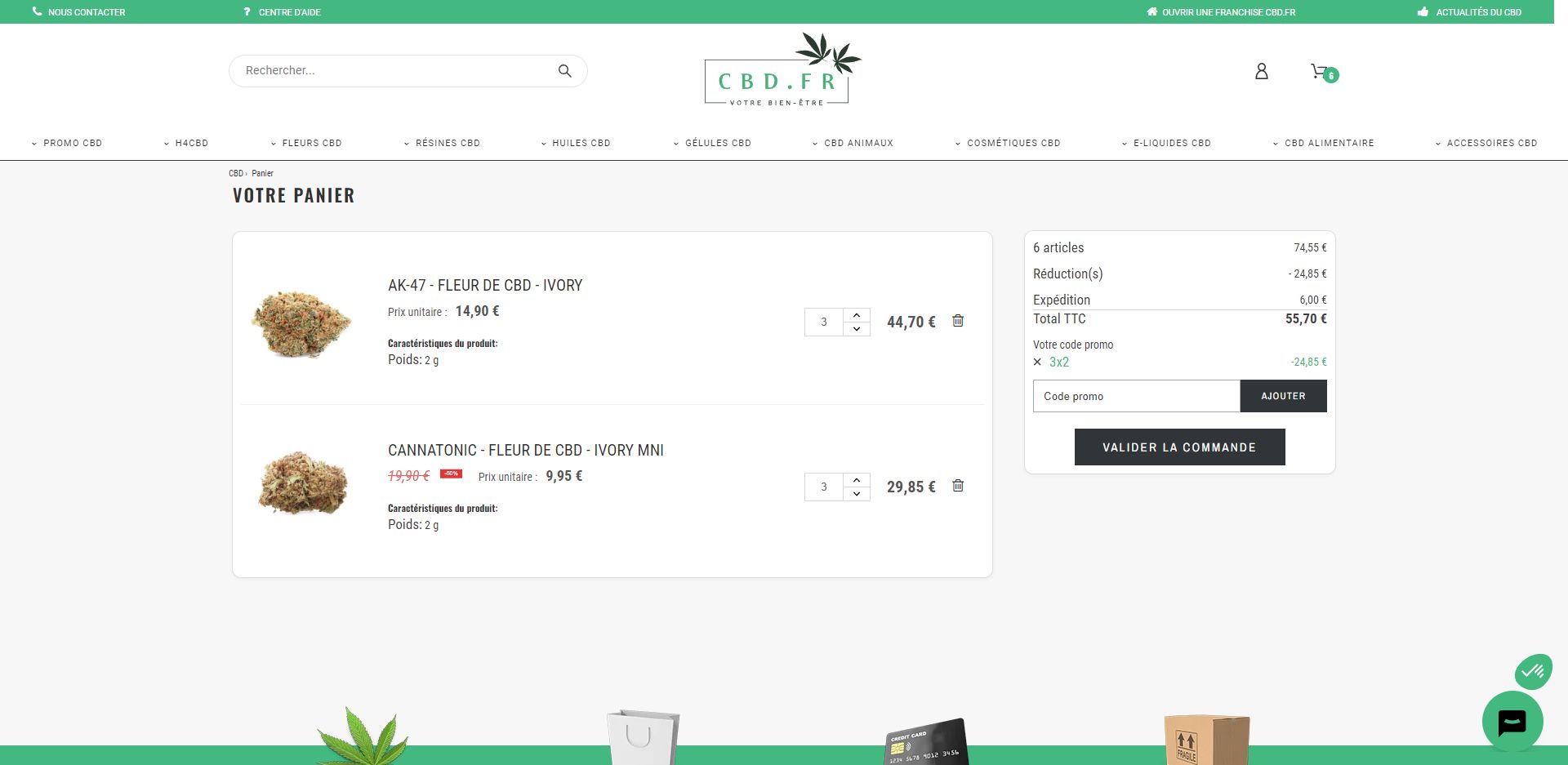This screenshot has width=1568, height=765.
Task: Remove Cannatonic item via trash icon
Action: coord(958,486)
